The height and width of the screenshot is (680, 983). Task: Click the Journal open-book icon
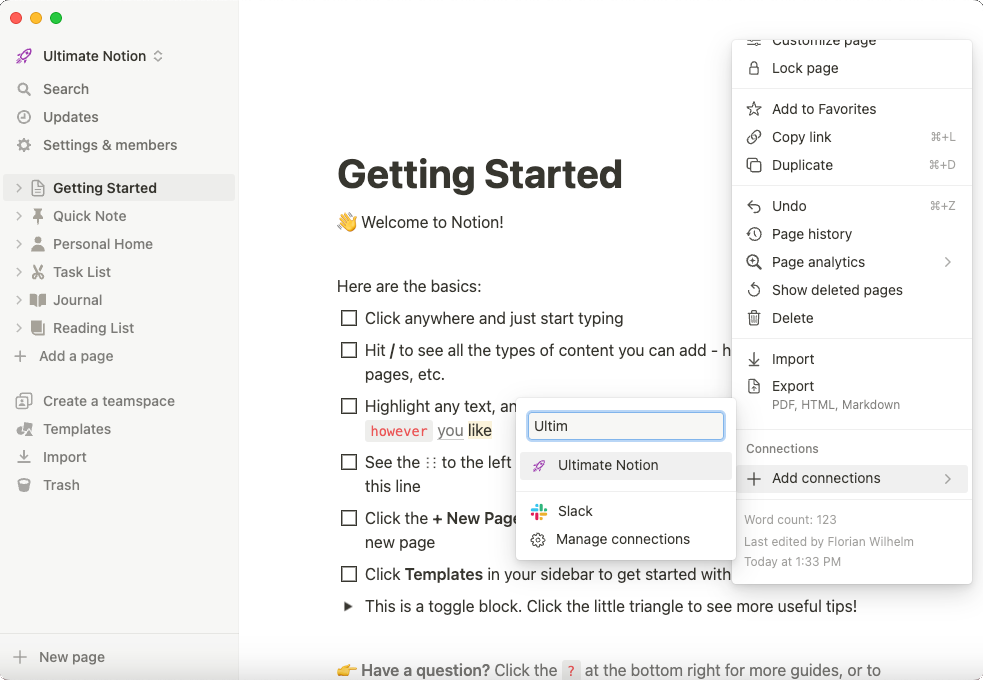[38, 300]
